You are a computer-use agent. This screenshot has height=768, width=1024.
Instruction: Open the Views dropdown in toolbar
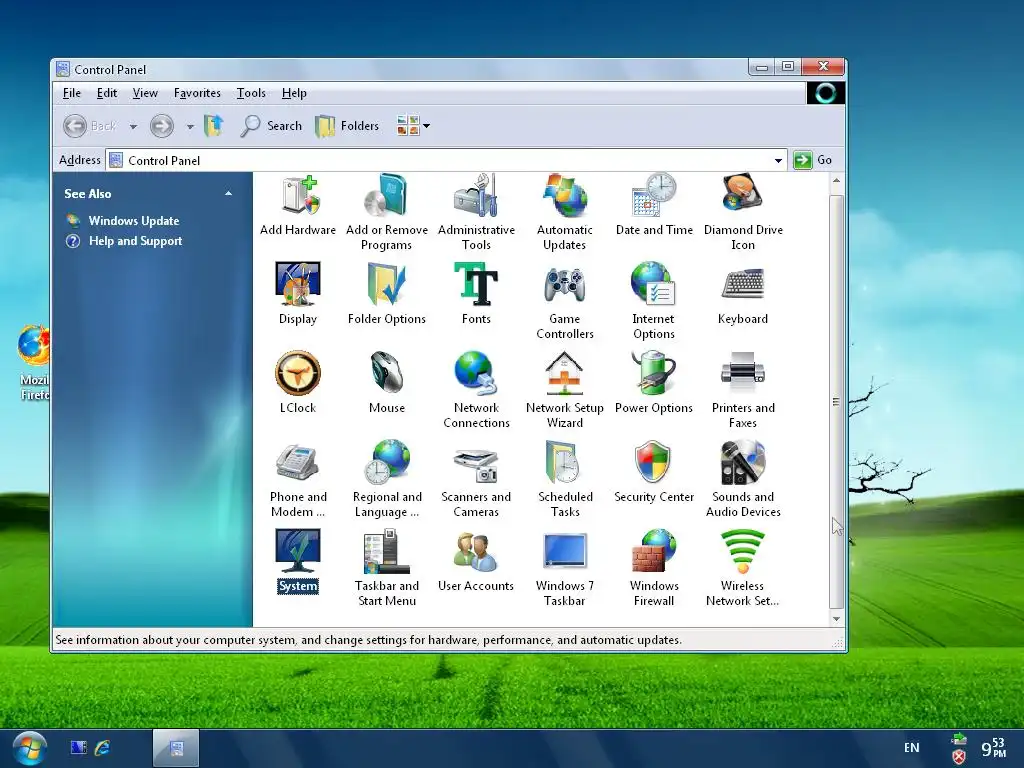[x=413, y=125]
